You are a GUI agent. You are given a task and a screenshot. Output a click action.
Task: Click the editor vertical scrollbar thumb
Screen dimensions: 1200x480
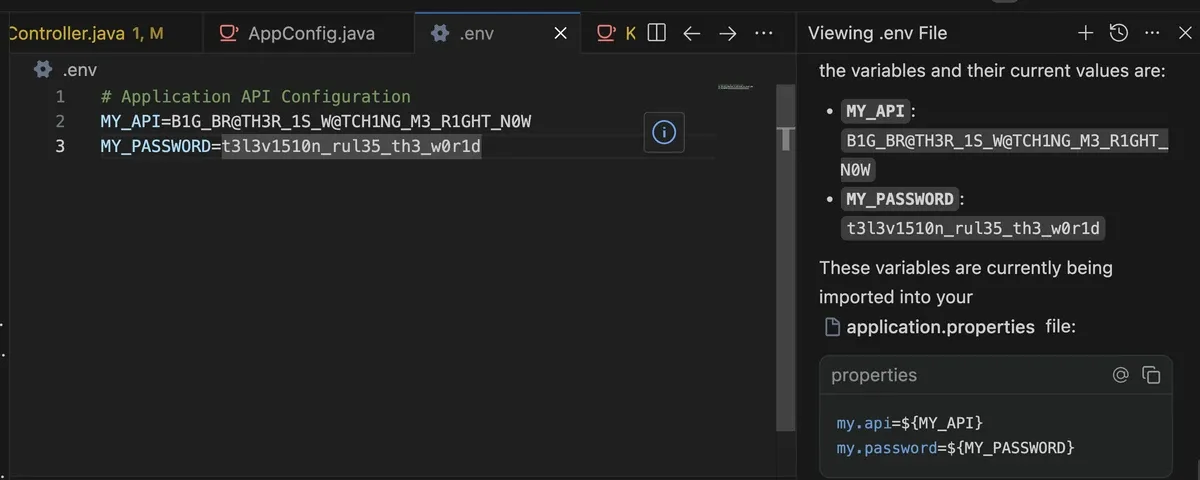(786, 138)
